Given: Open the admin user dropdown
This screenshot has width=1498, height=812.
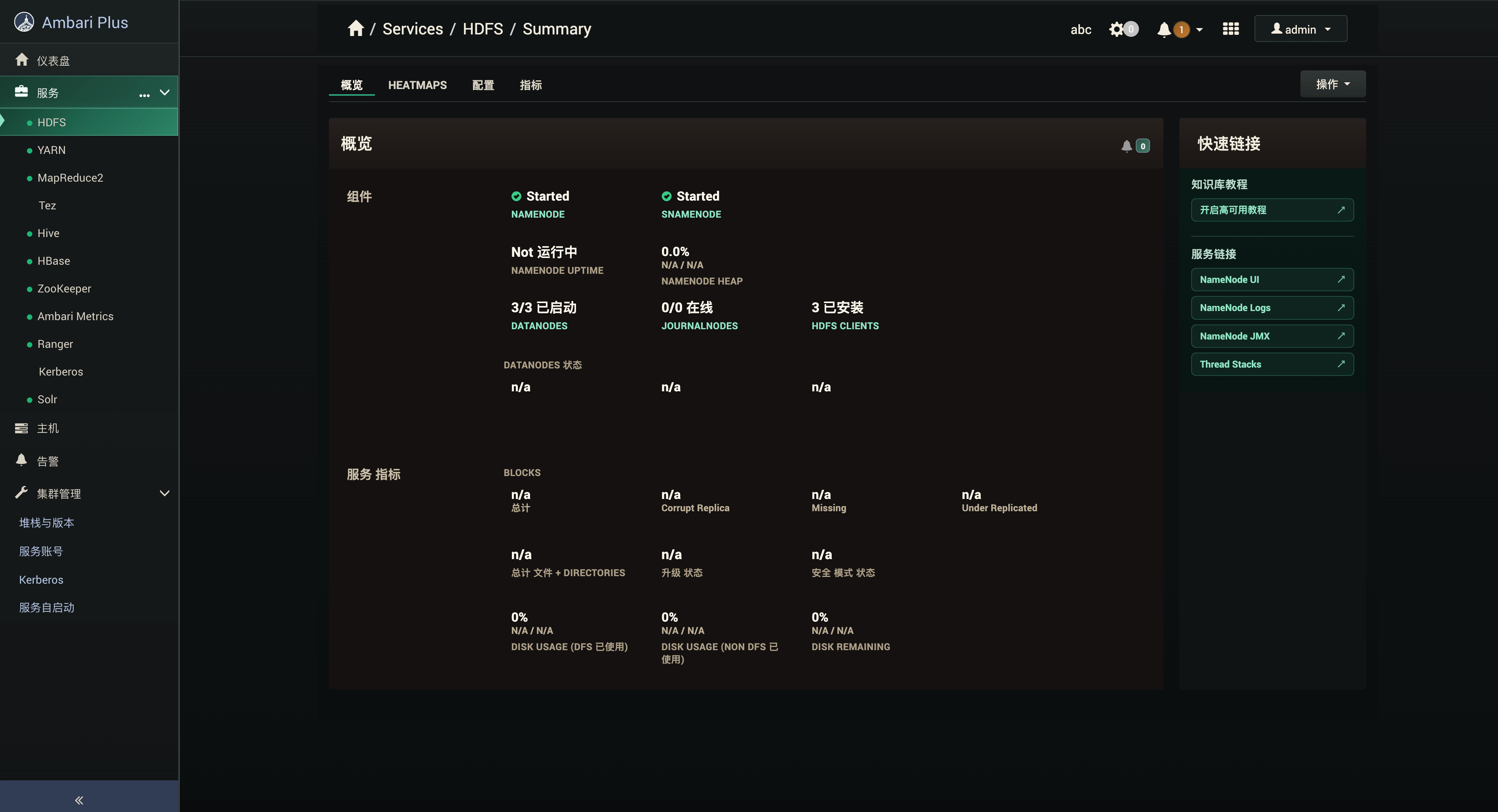Looking at the screenshot, I should (1300, 29).
